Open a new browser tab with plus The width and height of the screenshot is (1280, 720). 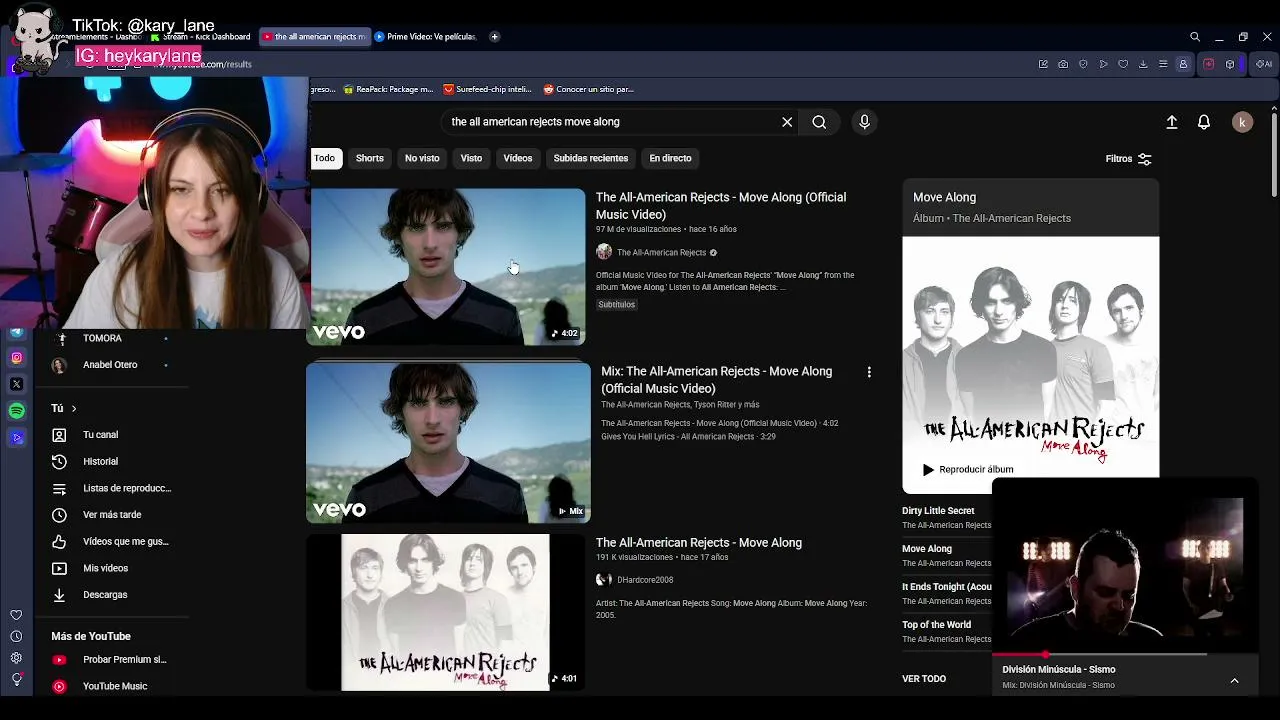click(x=494, y=37)
